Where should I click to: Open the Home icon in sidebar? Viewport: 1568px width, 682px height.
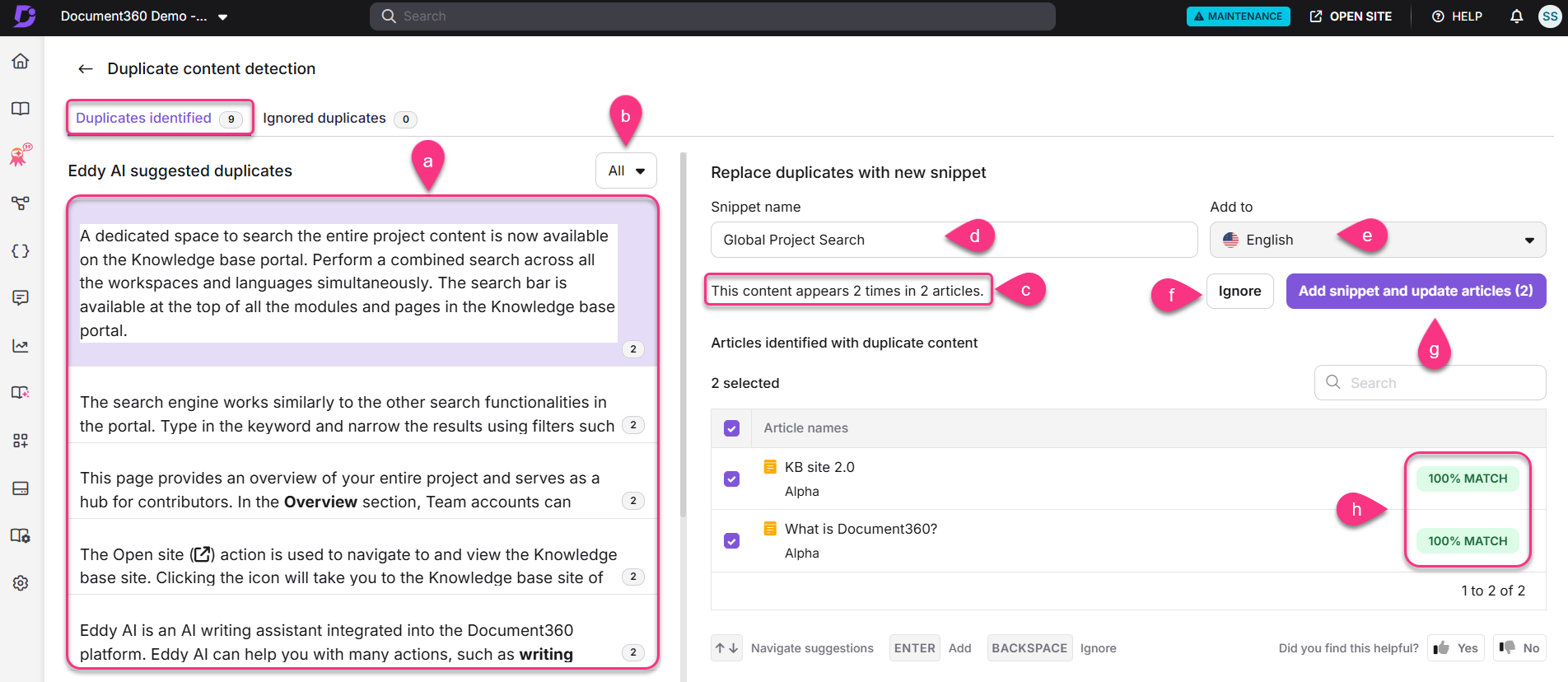pos(21,61)
